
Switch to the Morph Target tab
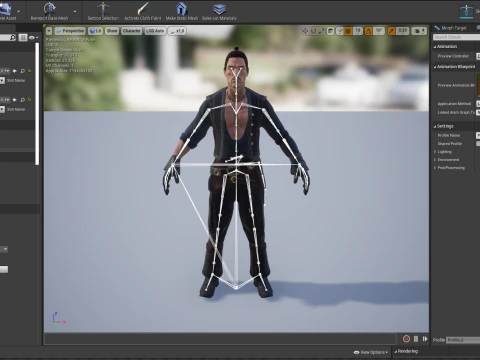[x=454, y=28]
